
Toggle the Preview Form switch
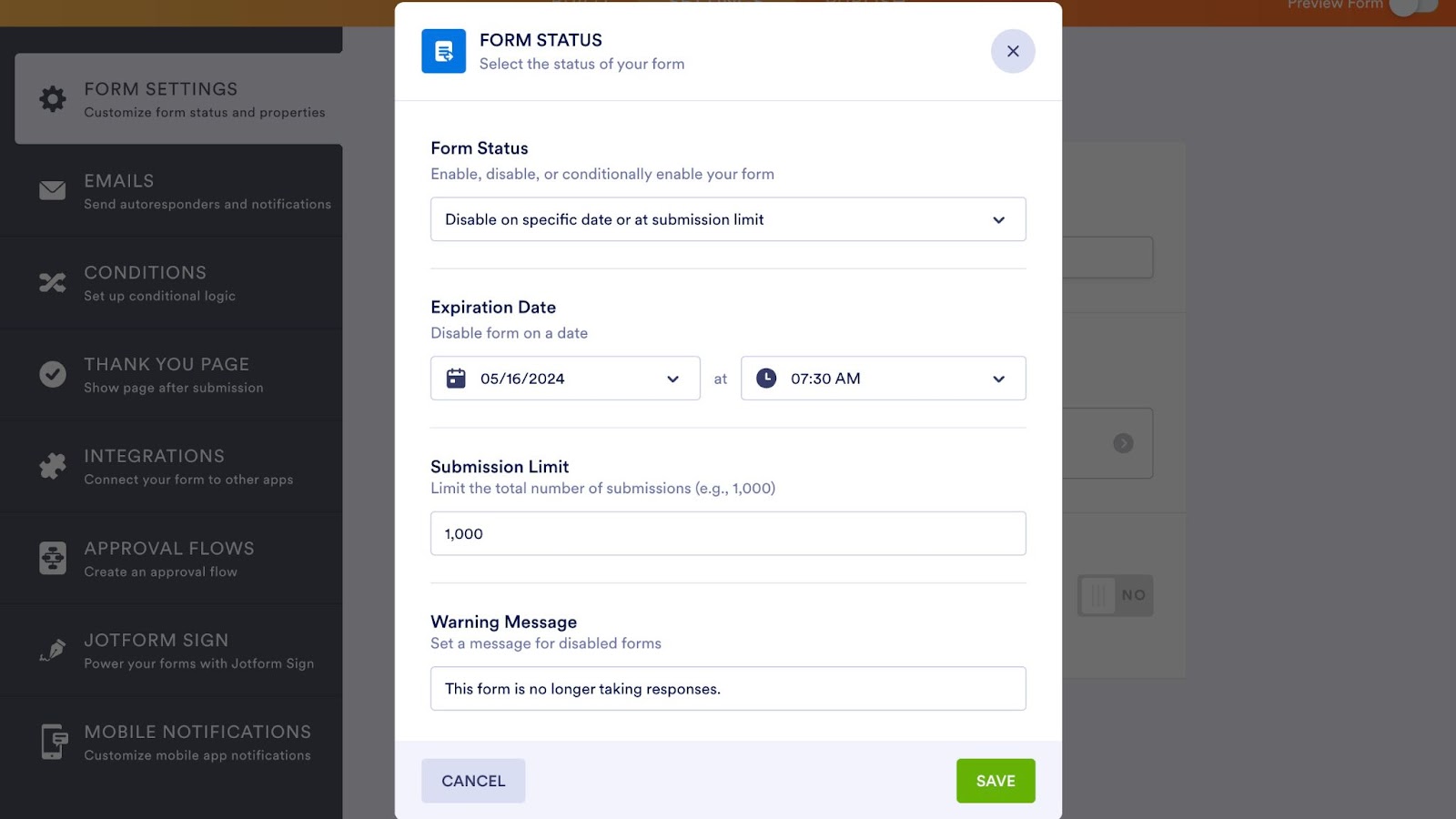pos(1412,5)
